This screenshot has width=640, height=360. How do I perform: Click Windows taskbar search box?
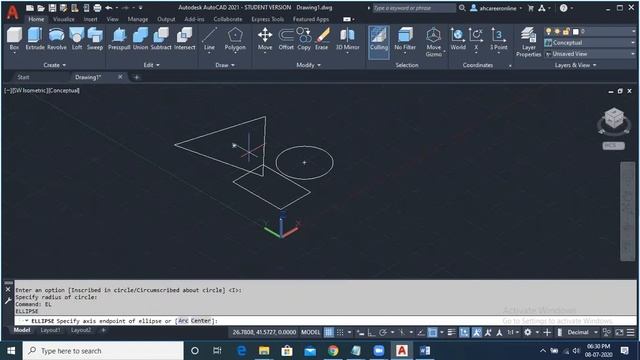pyautogui.click(x=103, y=351)
